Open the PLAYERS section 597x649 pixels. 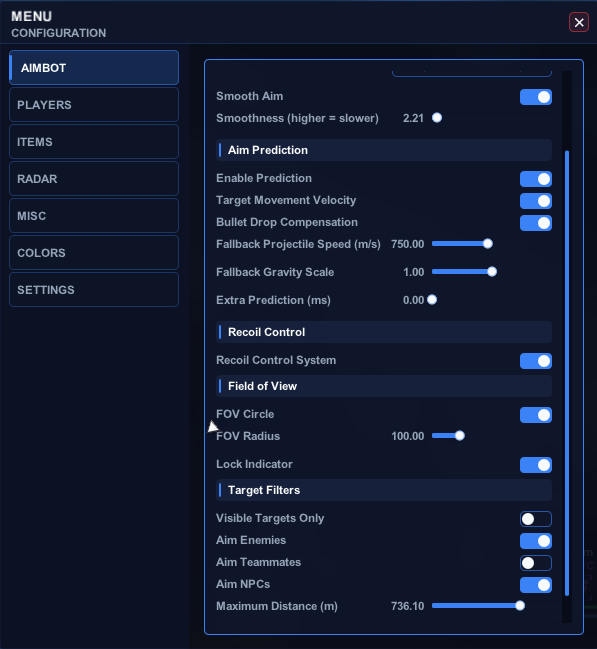coord(94,105)
